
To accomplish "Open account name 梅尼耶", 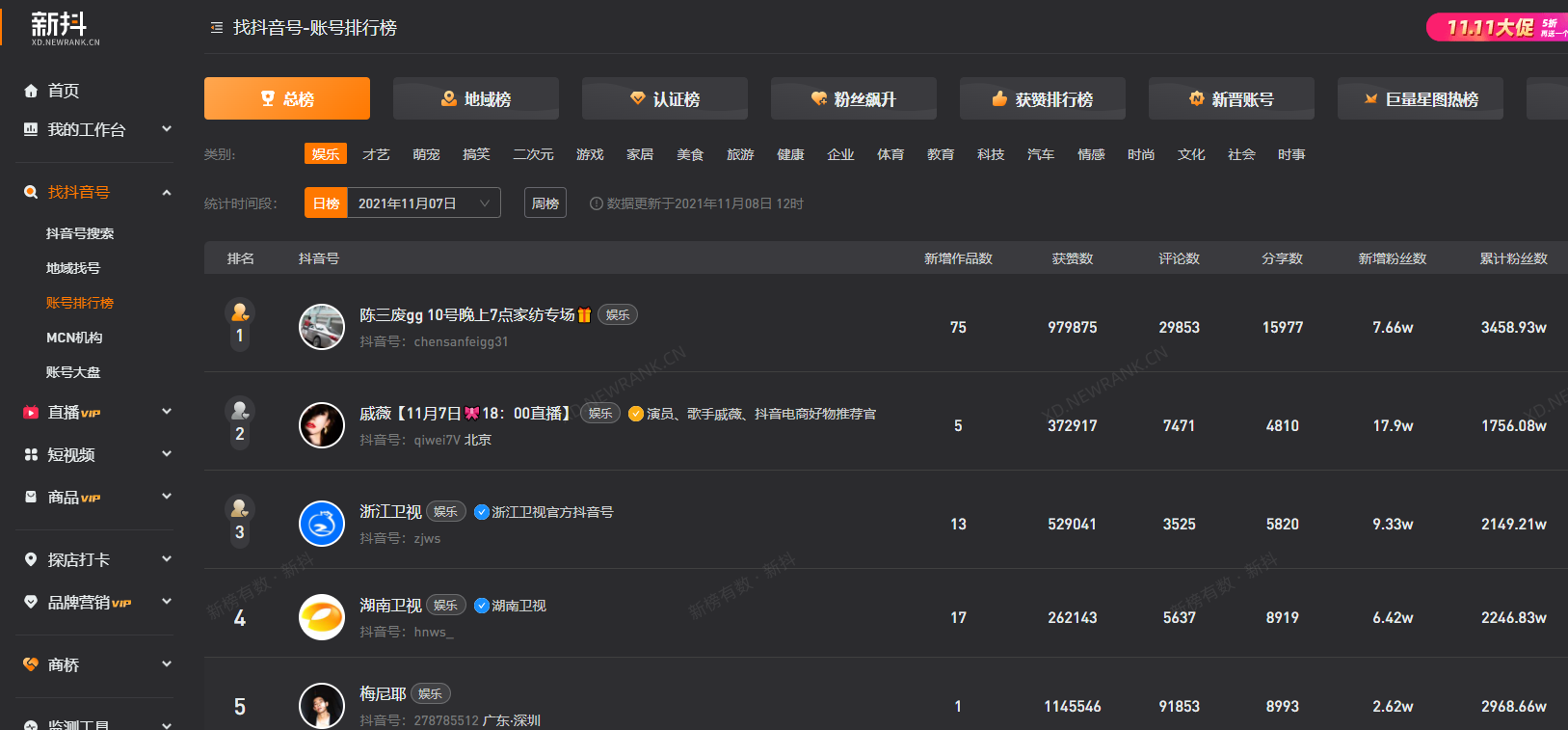I will (383, 693).
